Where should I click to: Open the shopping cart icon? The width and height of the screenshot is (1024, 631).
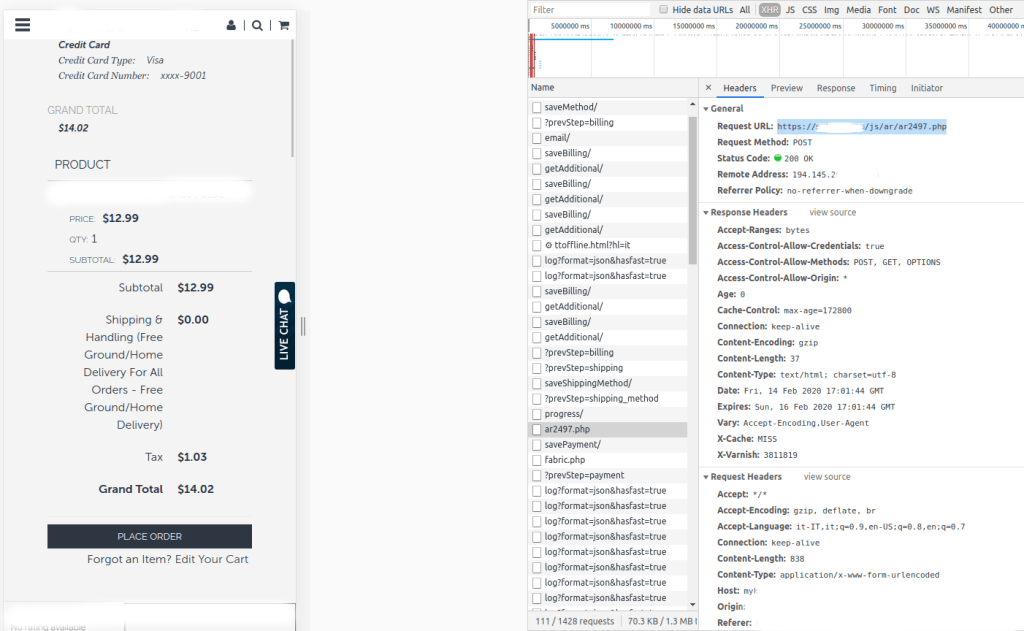pos(284,26)
